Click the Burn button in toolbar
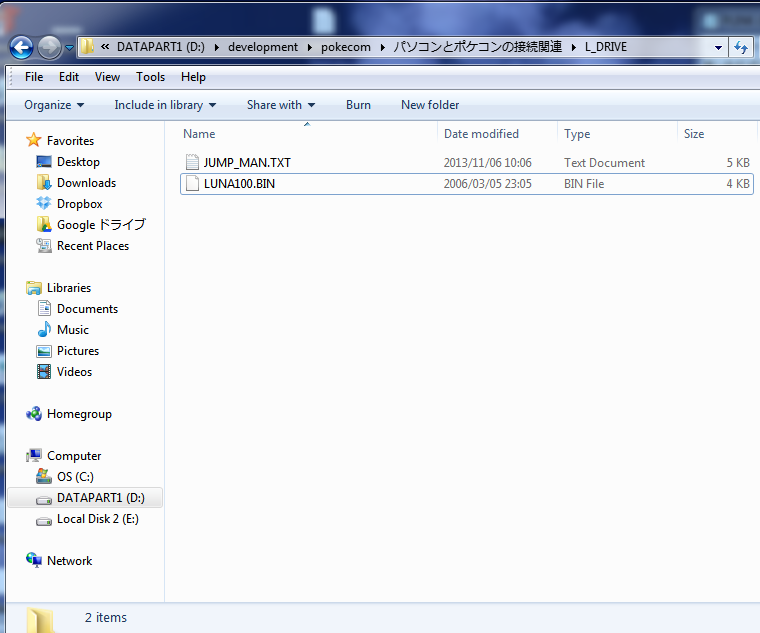Image resolution: width=760 pixels, height=633 pixels. tap(358, 105)
